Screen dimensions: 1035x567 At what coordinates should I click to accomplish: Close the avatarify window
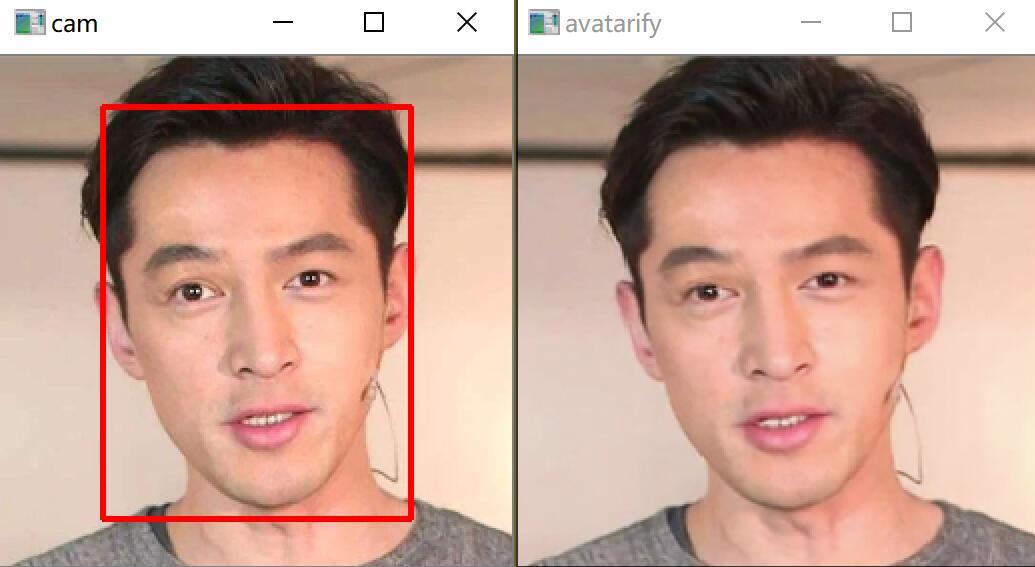click(x=994, y=22)
